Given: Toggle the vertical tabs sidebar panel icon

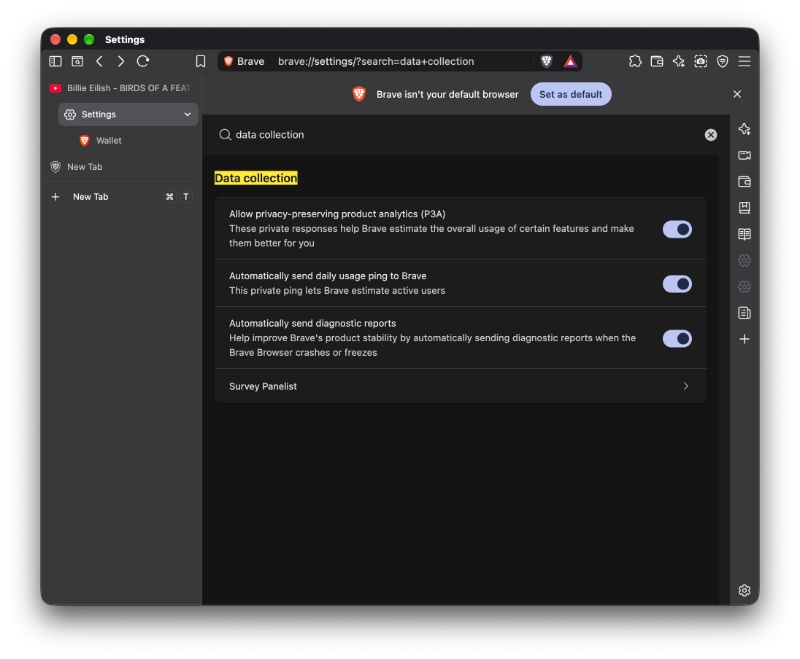Looking at the screenshot, I should [x=55, y=61].
